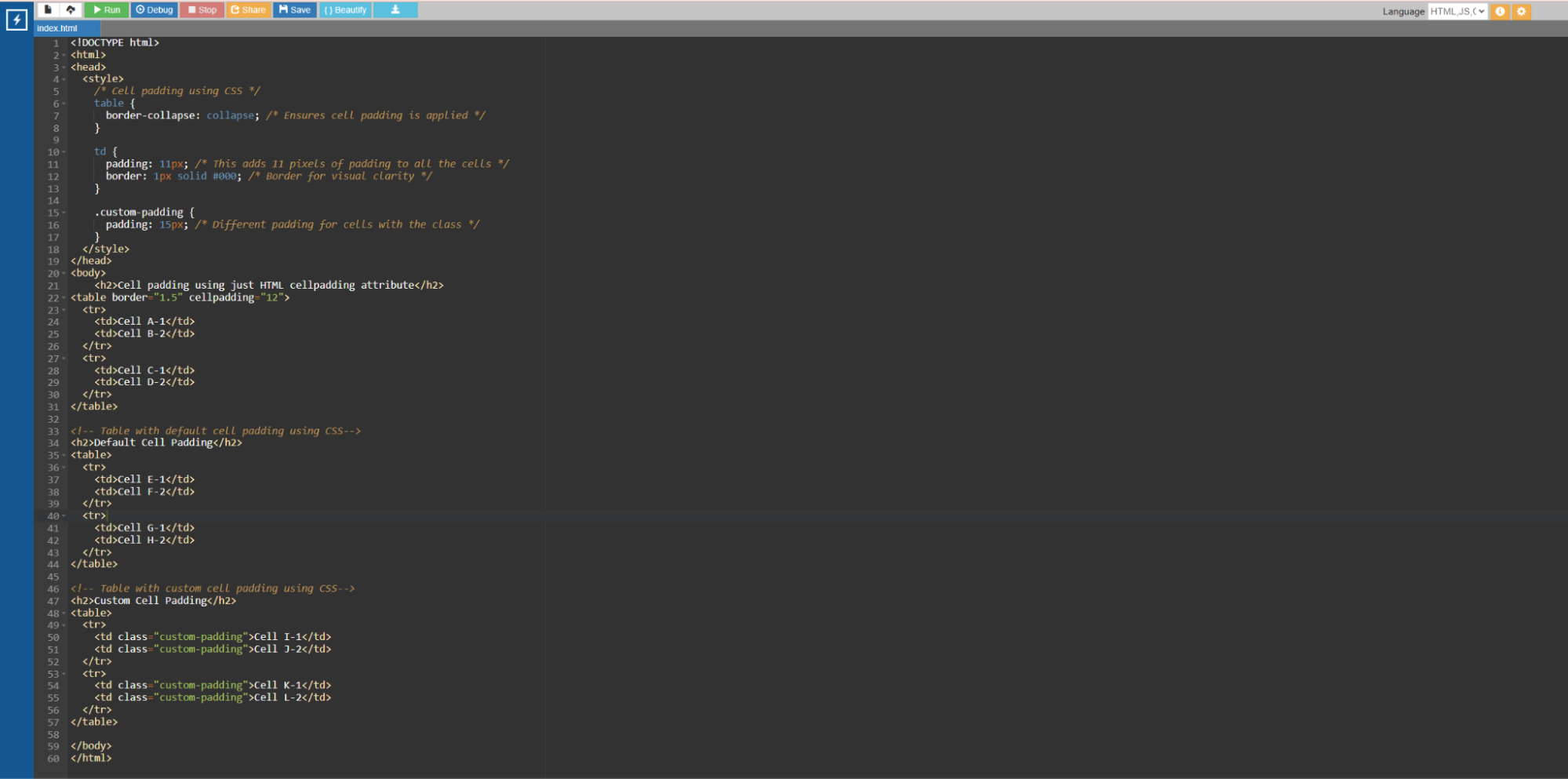Click line number 45 in the gutter

53,577
